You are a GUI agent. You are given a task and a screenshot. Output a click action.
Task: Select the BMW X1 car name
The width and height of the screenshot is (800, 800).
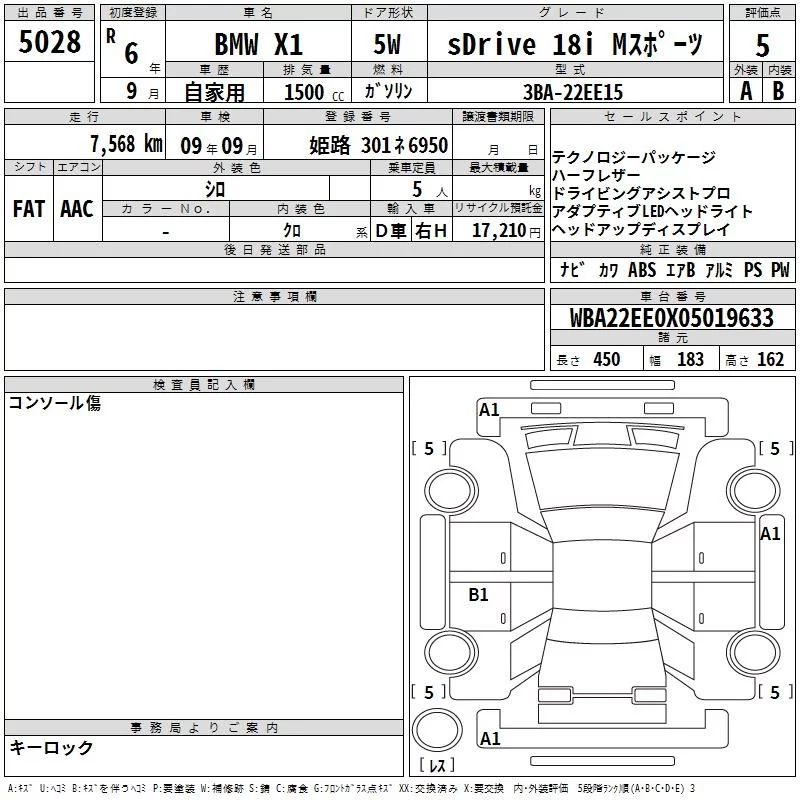tap(259, 44)
